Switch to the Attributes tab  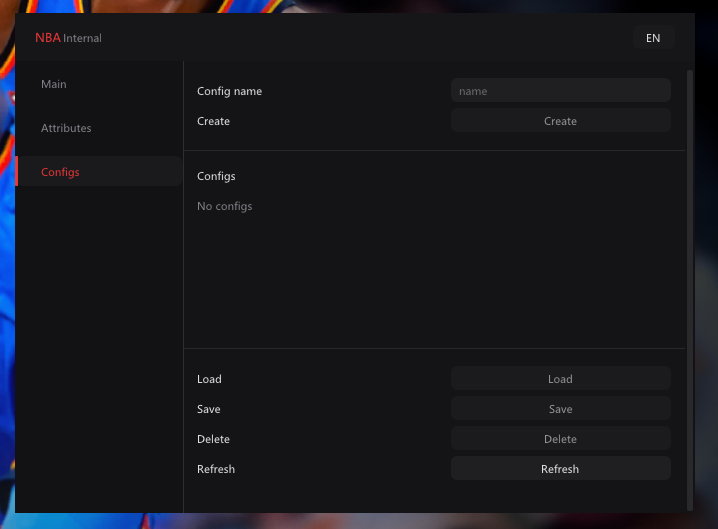99,128
